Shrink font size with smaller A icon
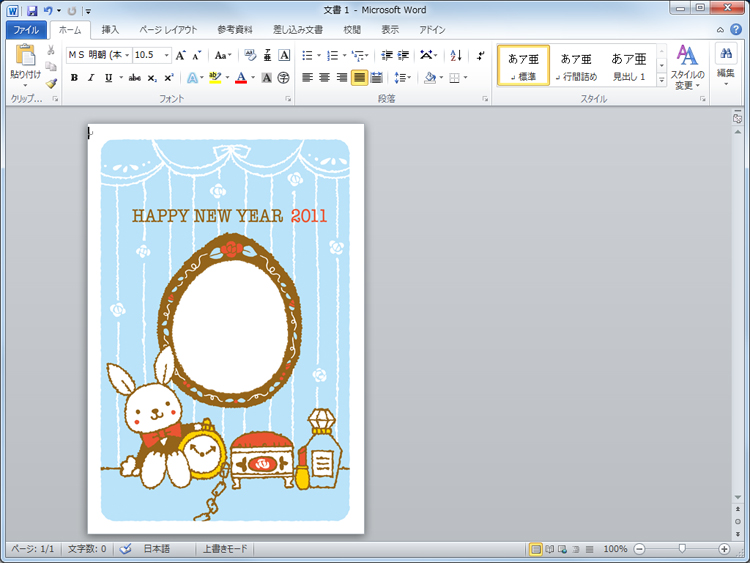The height and width of the screenshot is (563, 750). 197,55
